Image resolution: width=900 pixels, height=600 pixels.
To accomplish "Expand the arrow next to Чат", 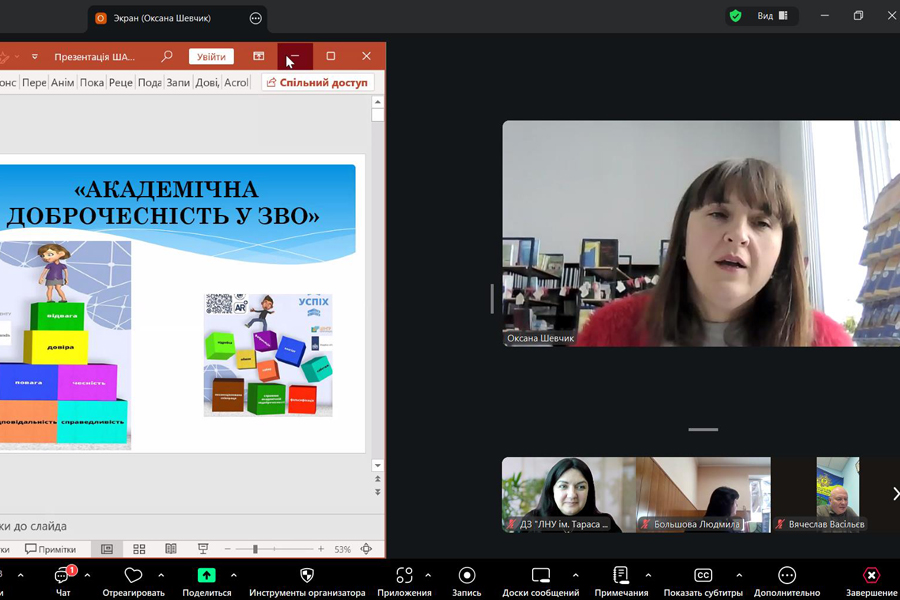I will click(87, 575).
